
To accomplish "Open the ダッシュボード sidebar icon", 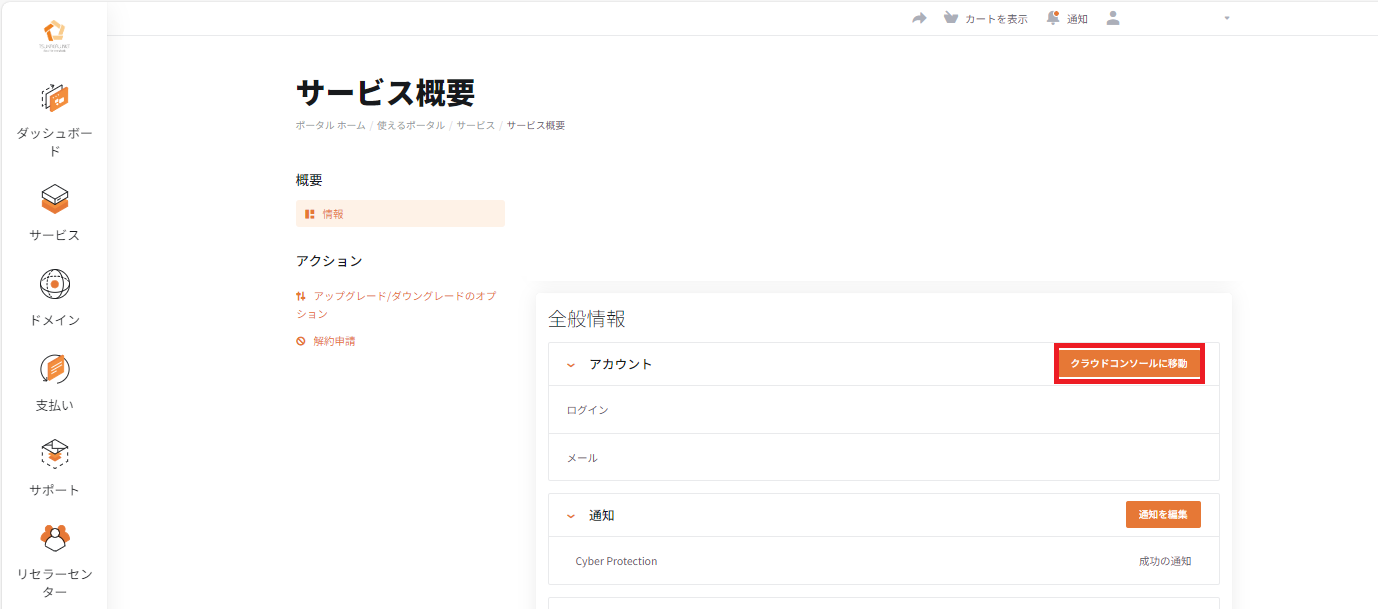I will (x=54, y=98).
